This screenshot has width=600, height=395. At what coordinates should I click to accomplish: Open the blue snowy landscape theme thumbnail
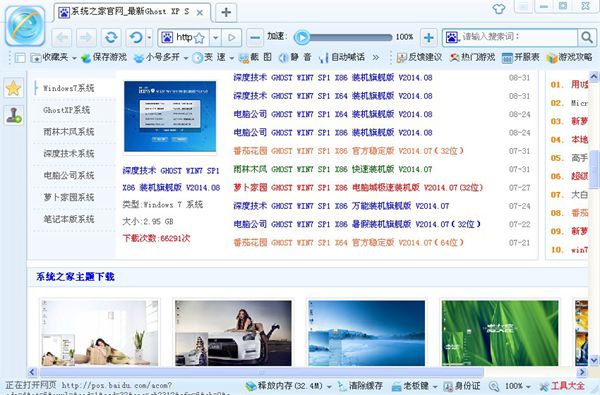click(x=367, y=333)
